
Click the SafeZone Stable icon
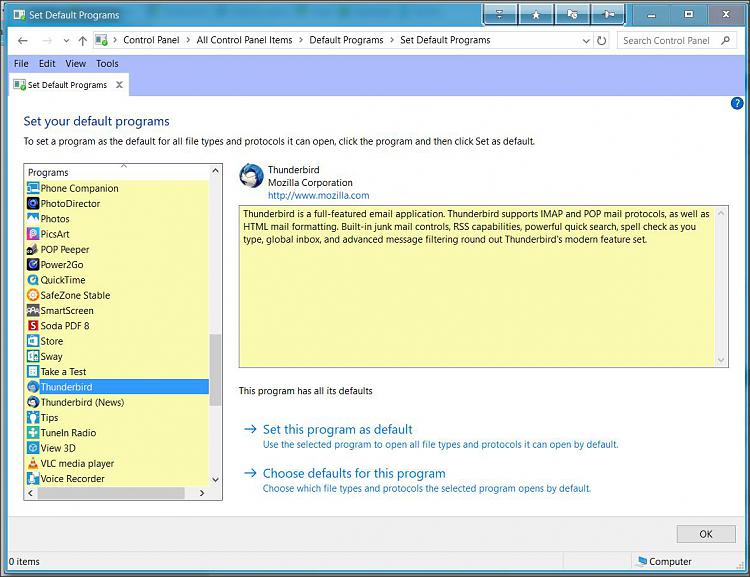click(33, 295)
